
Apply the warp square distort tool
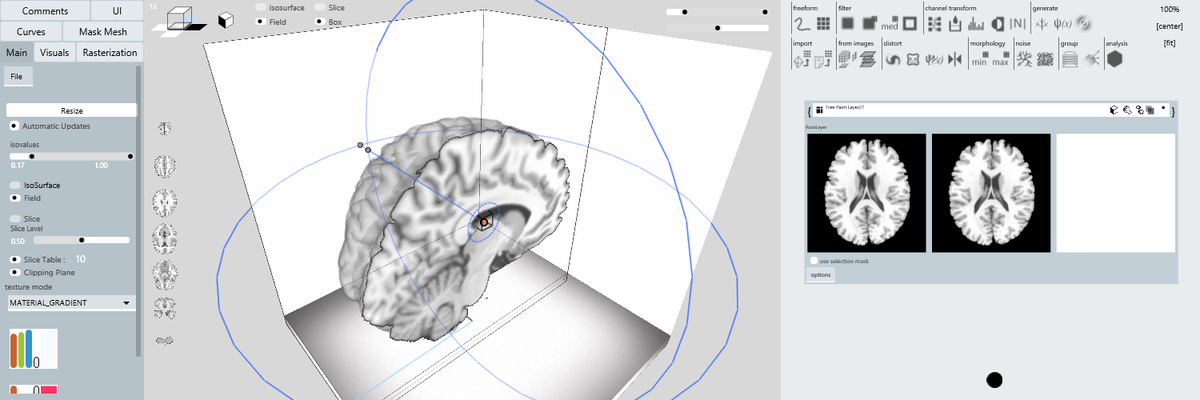[913, 60]
